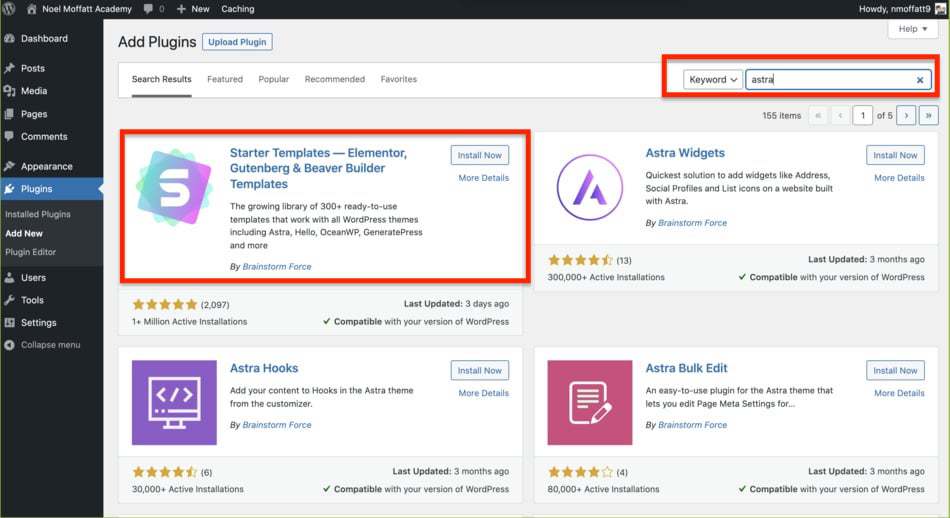Open Installed Plugins submenu item
The image size is (950, 518).
point(38,214)
